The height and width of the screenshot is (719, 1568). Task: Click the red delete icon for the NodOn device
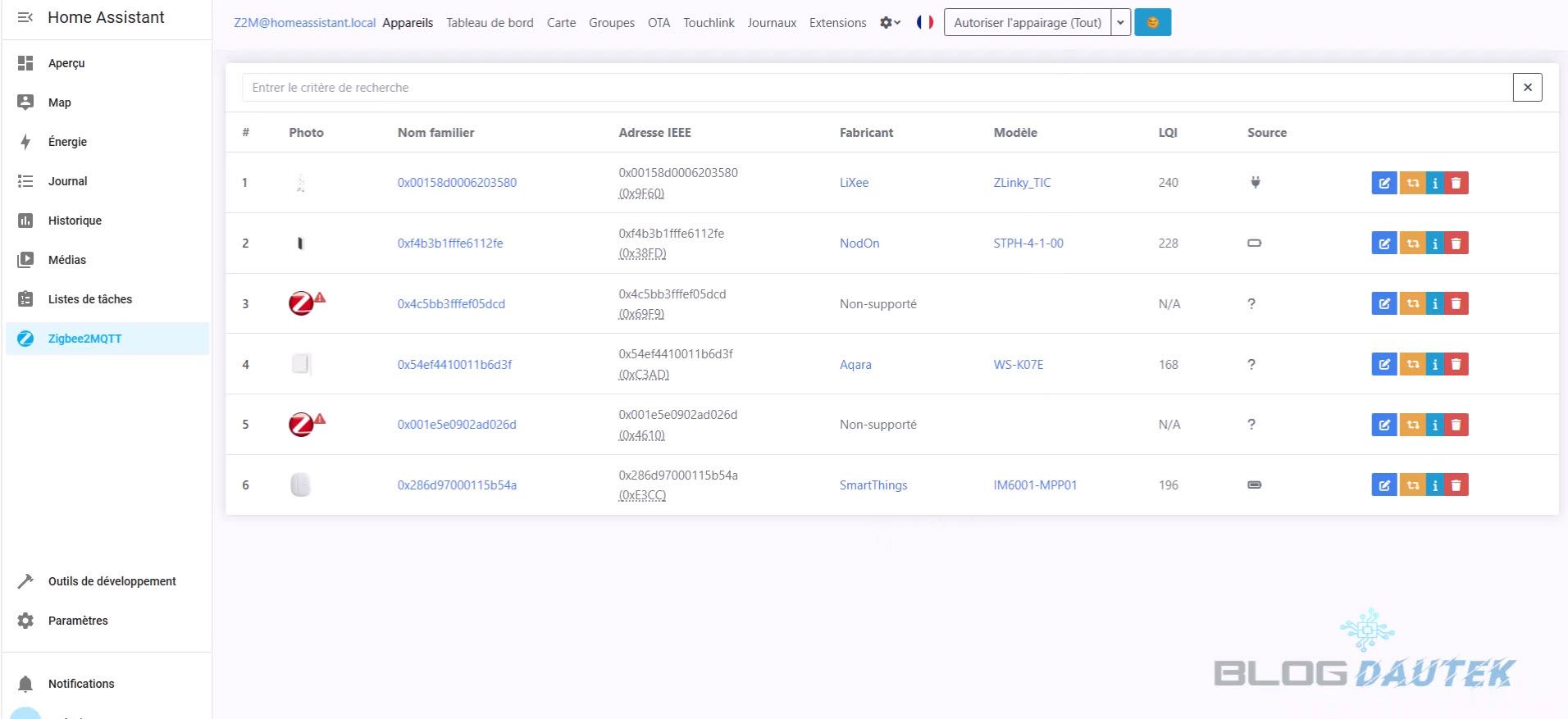1456,243
